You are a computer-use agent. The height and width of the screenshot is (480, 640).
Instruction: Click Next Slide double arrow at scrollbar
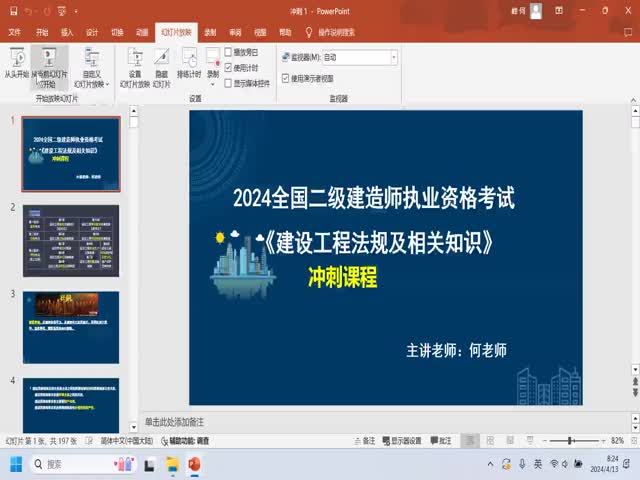[636, 393]
